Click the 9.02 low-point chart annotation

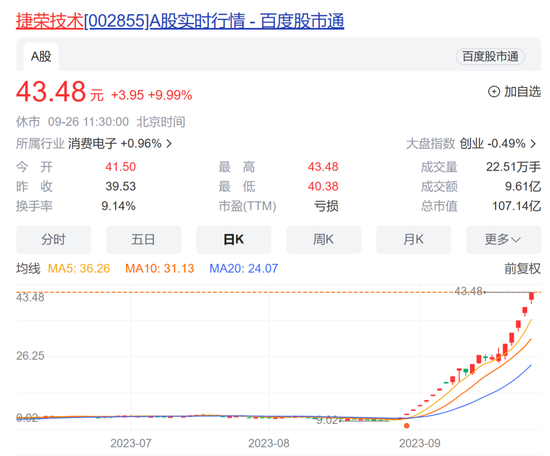(327, 420)
